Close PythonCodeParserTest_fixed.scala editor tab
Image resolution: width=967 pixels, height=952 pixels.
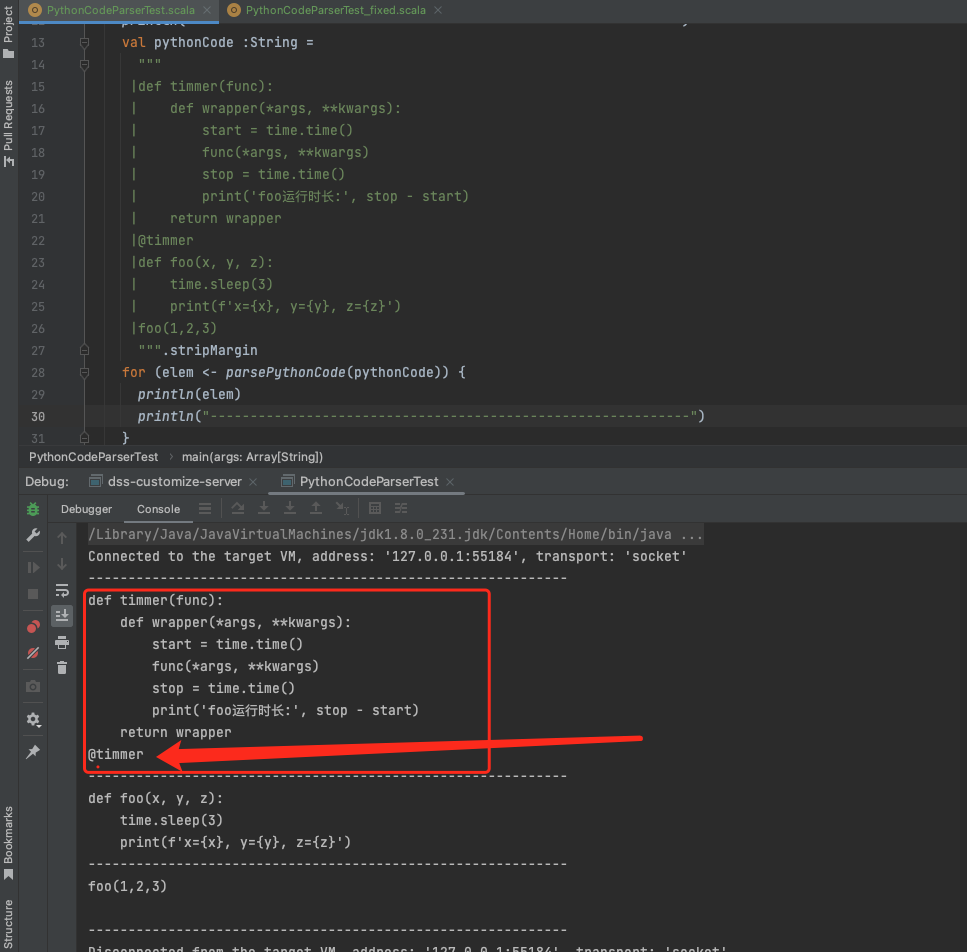pyautogui.click(x=438, y=10)
